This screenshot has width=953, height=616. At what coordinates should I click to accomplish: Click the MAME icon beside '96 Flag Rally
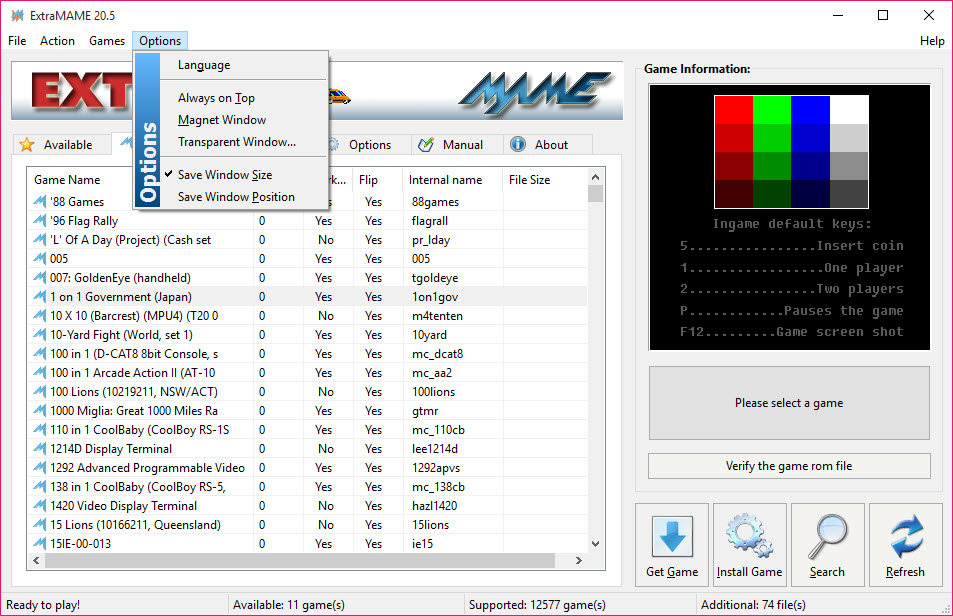[40, 221]
